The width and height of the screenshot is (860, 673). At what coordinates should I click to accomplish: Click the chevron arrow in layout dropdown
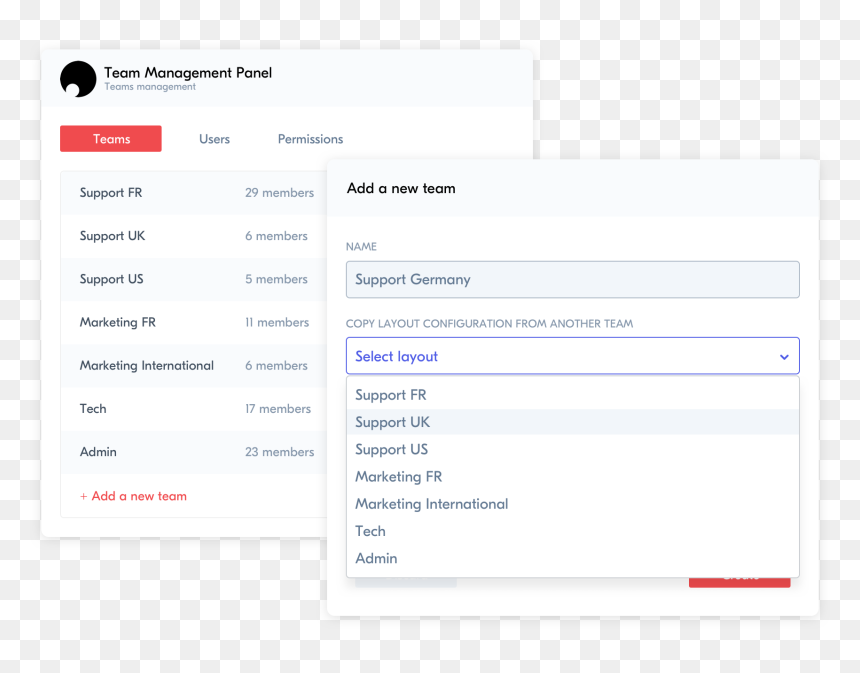click(x=784, y=357)
